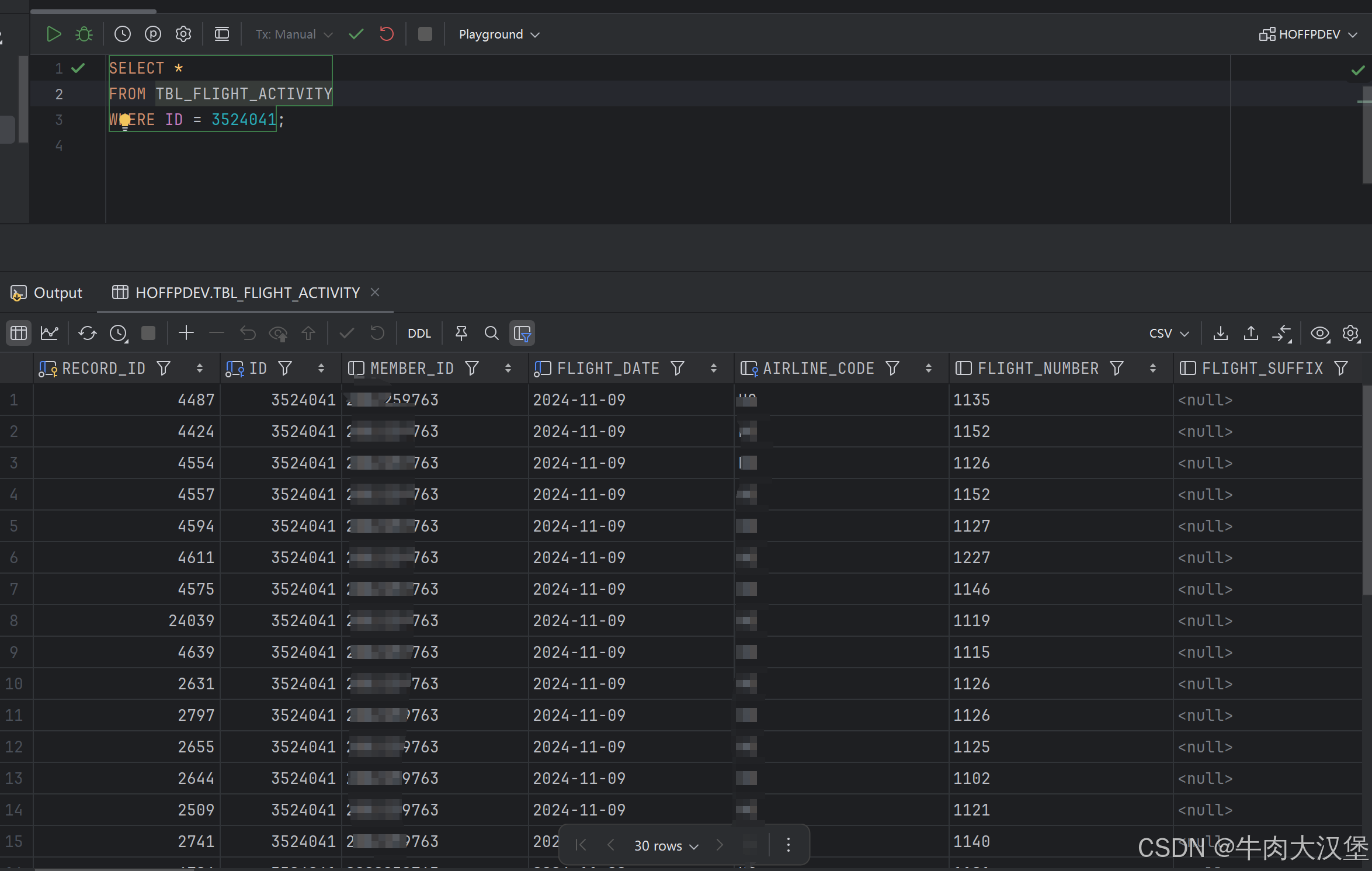Click the Explain Plan P icon

(152, 34)
